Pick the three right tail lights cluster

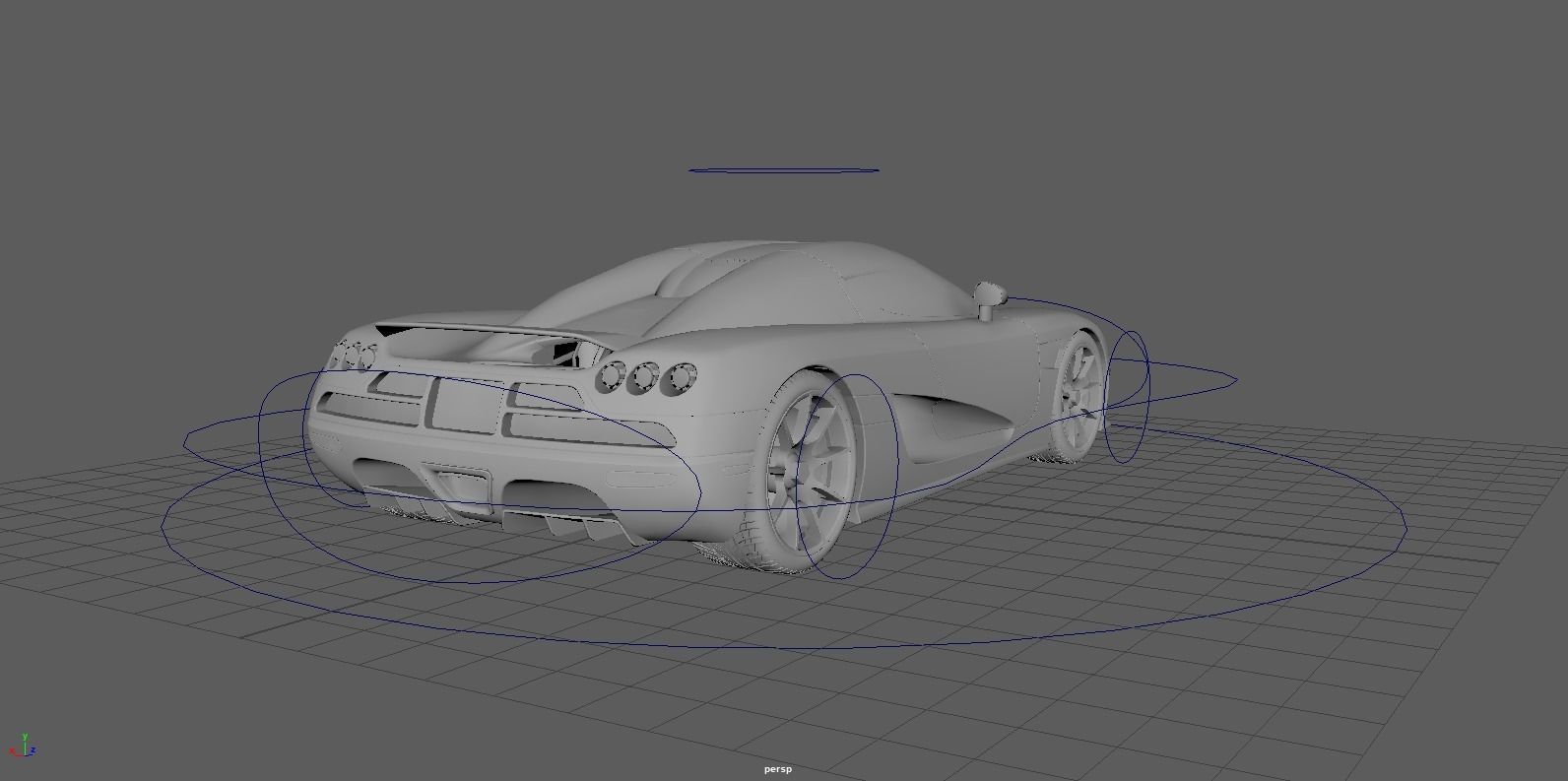[x=645, y=376]
